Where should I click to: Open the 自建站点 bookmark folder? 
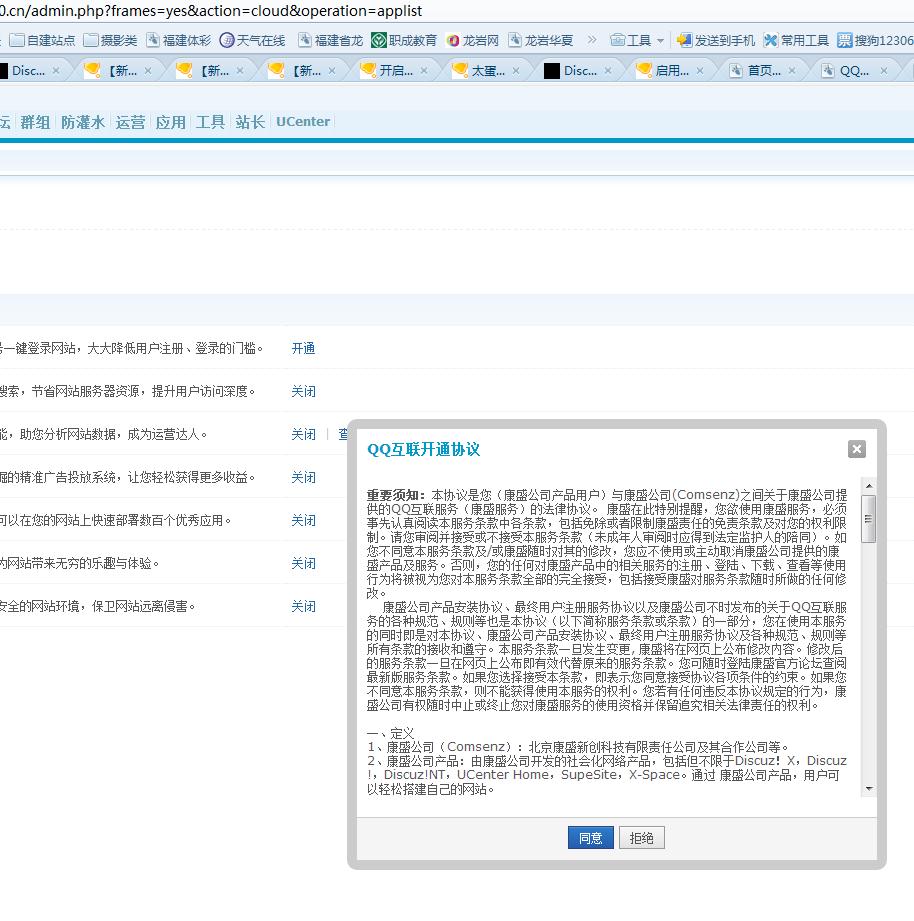pyautogui.click(x=43, y=41)
